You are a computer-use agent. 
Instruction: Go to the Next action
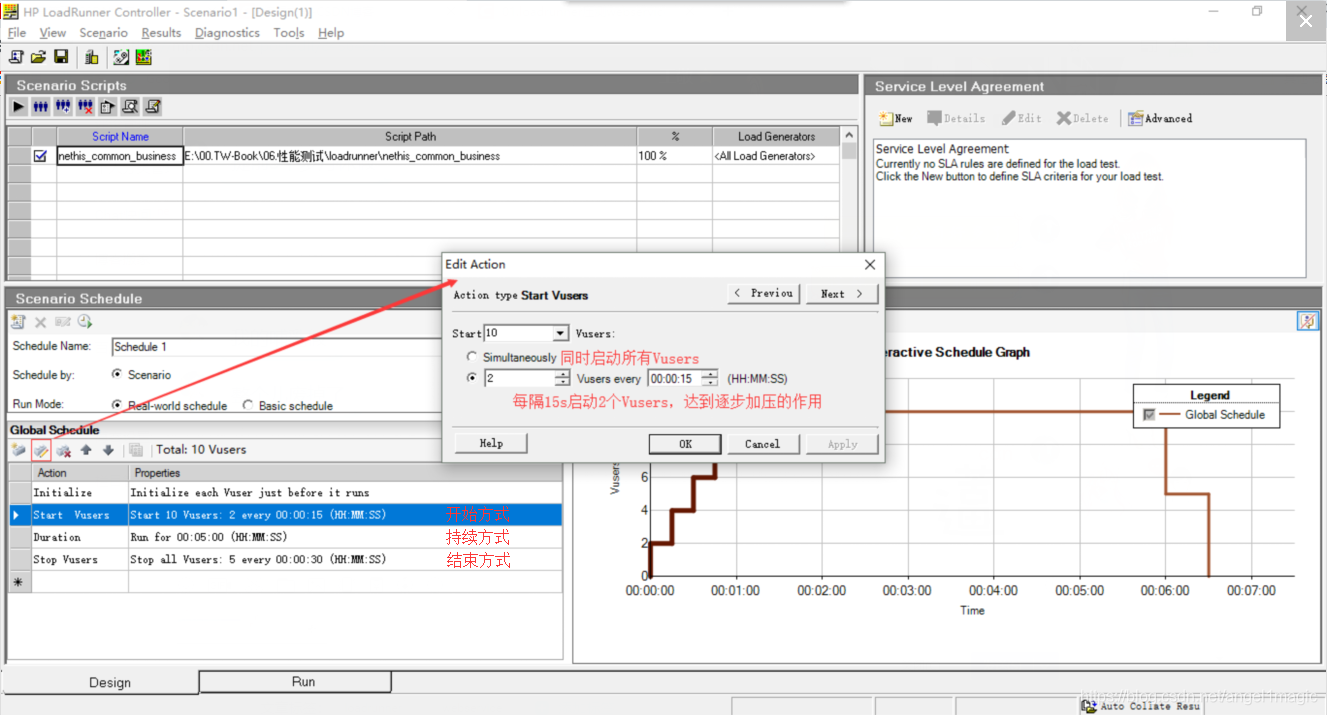[842, 294]
